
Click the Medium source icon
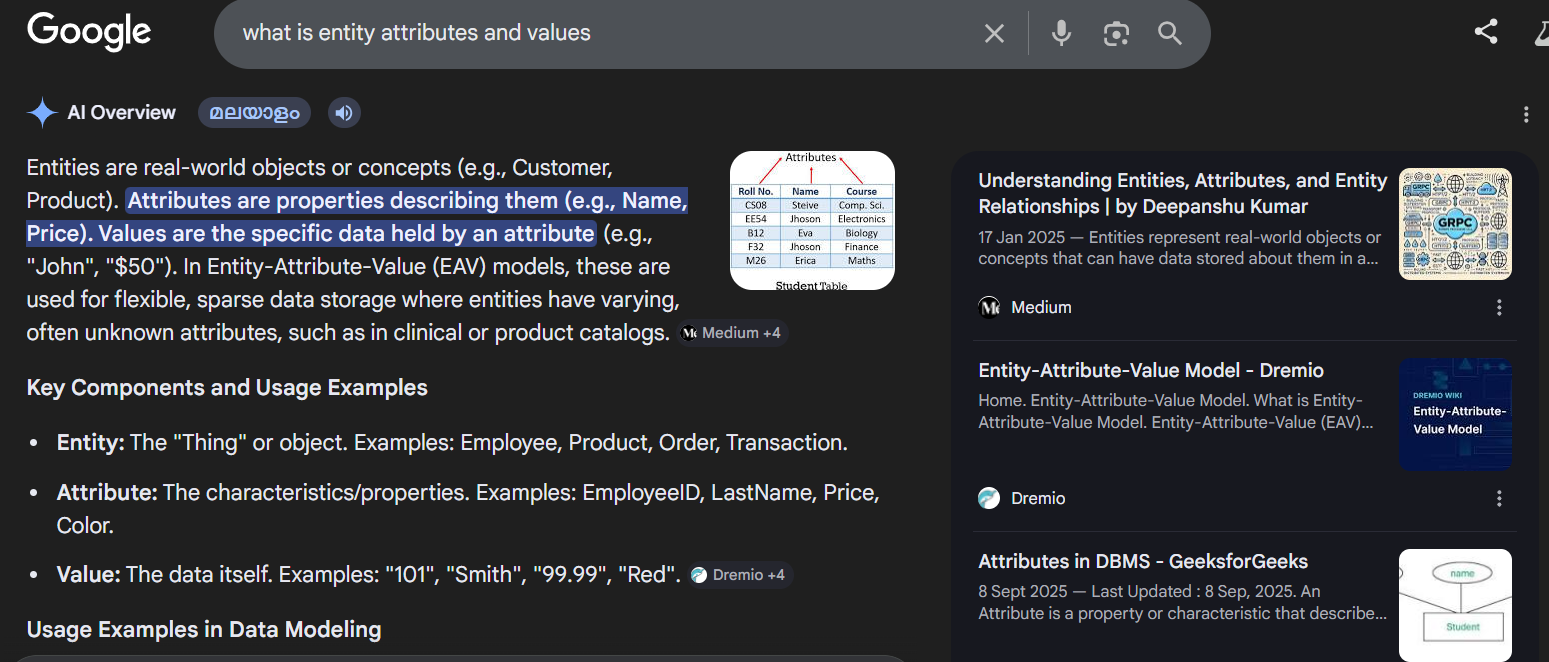pyautogui.click(x=989, y=307)
